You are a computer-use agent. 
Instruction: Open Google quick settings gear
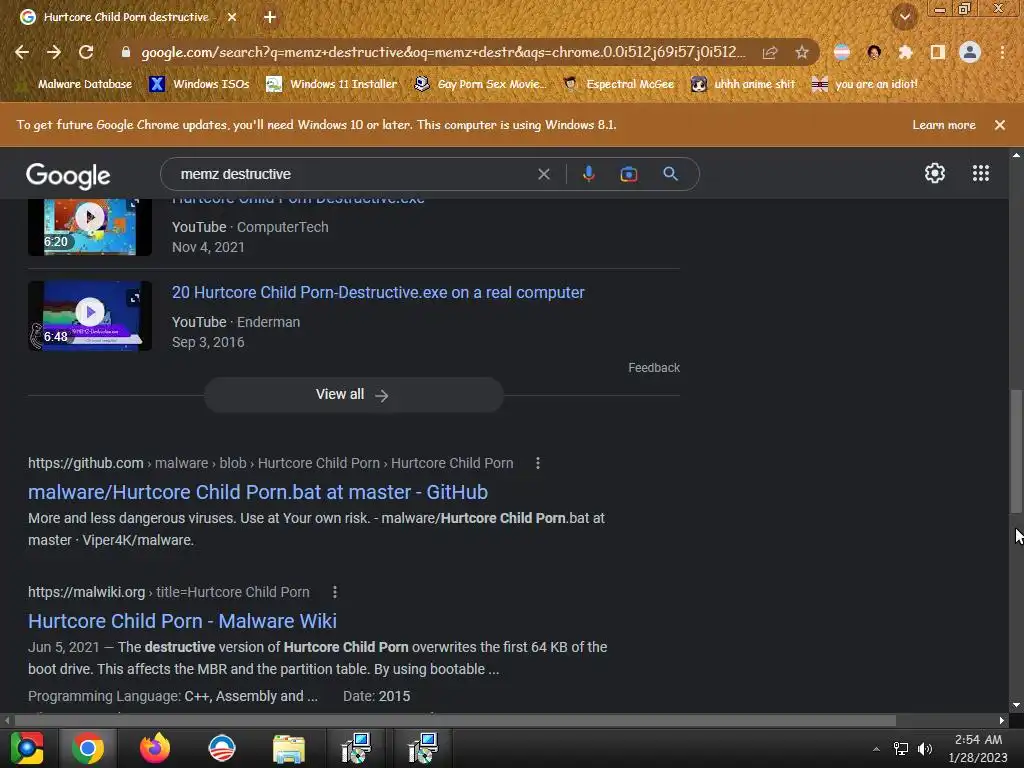935,173
